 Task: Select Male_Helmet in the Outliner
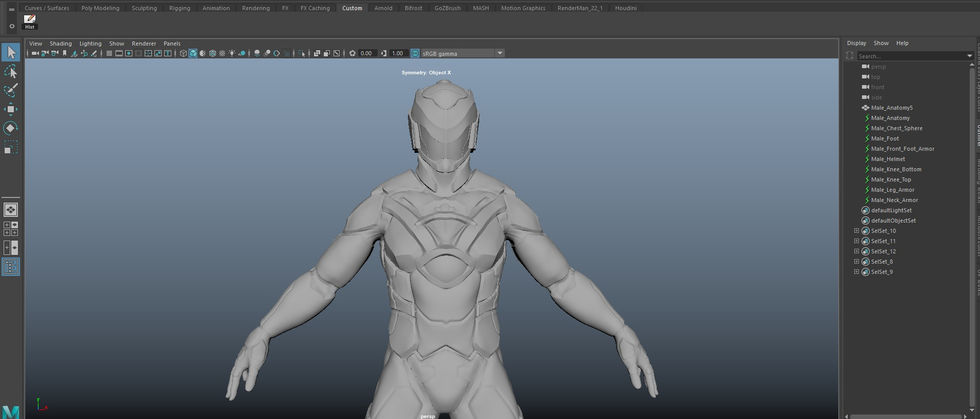[887, 159]
